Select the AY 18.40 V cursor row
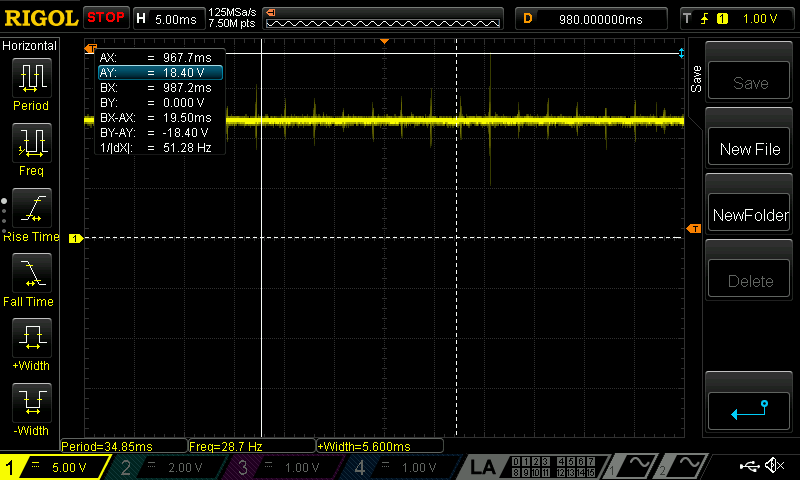Screen dimensions: 800x480 point(159,73)
